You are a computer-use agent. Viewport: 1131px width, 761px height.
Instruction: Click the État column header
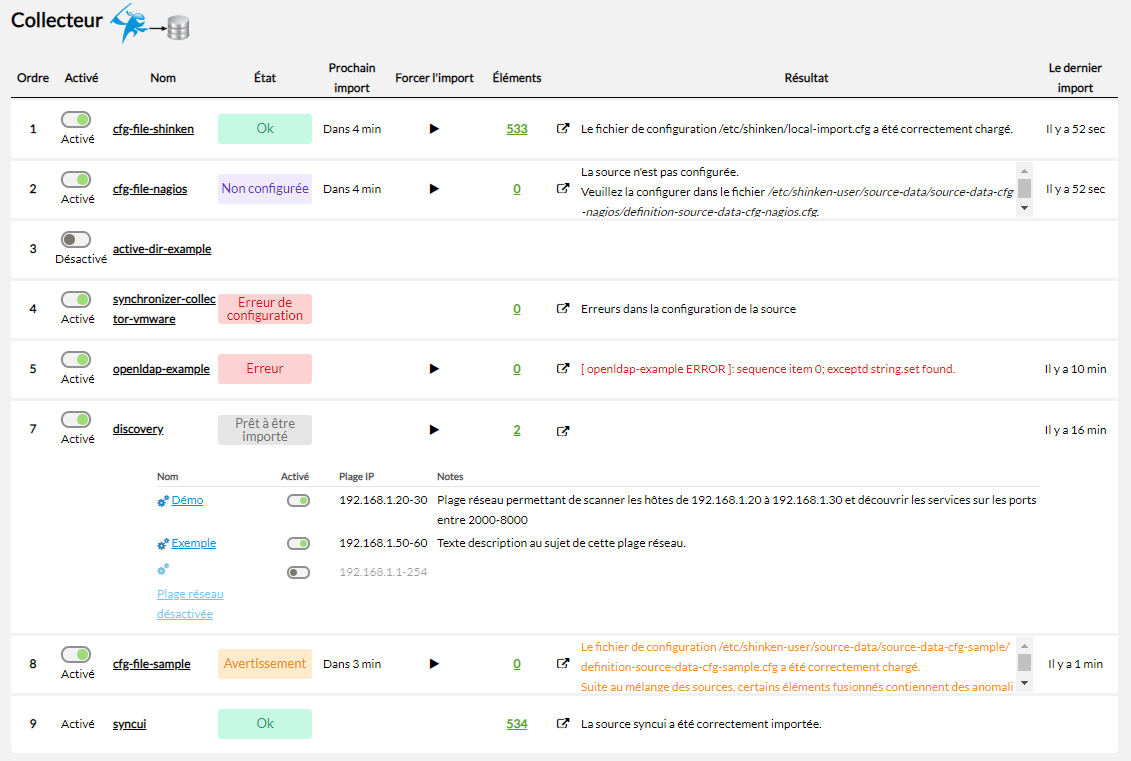(265, 78)
